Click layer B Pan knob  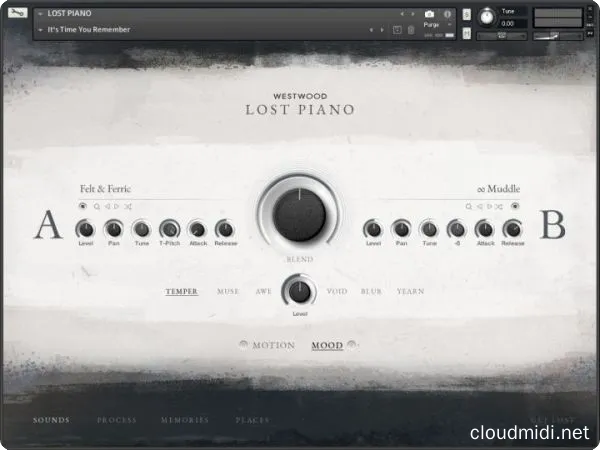click(x=401, y=230)
